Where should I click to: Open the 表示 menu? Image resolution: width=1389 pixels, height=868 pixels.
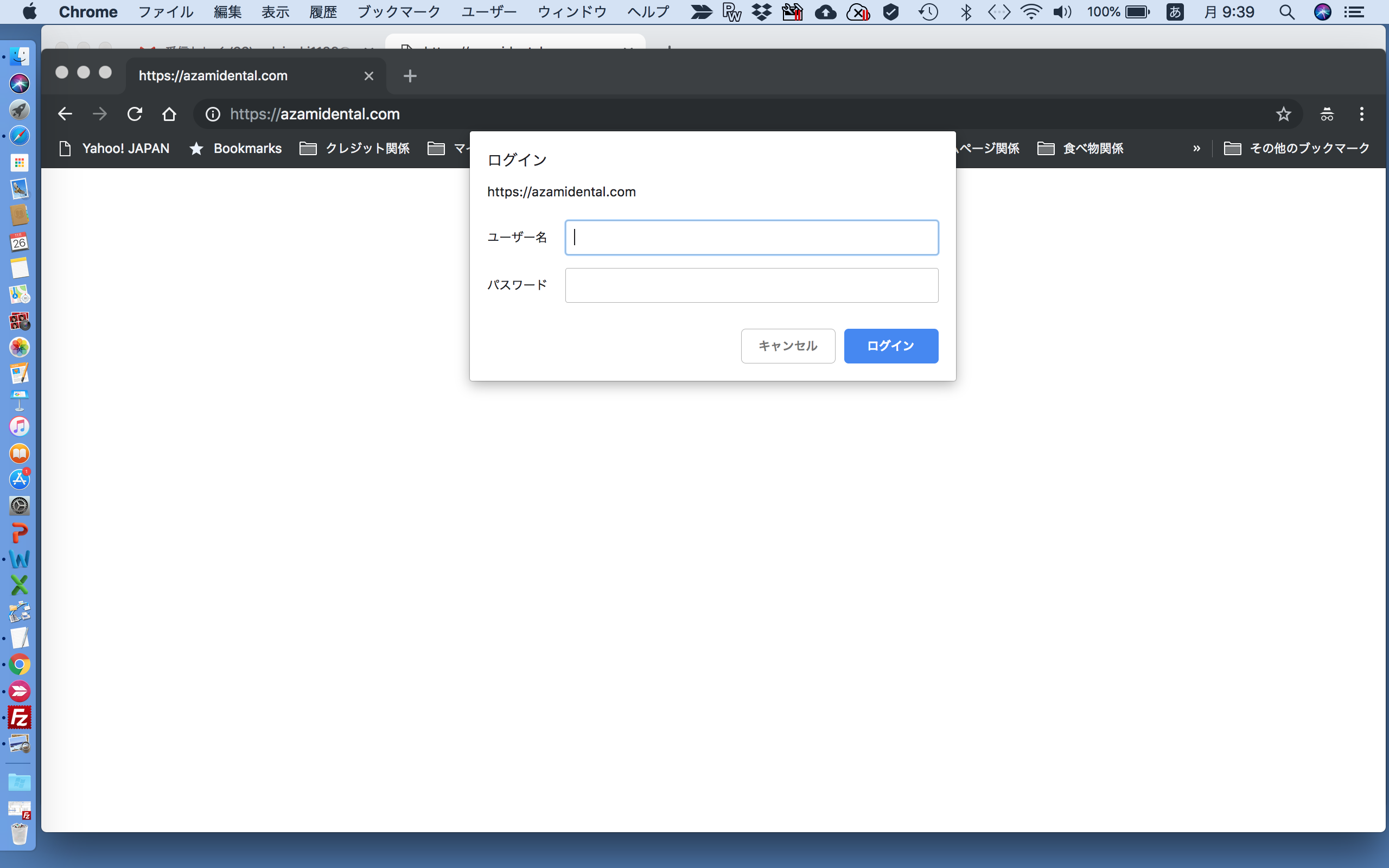coord(275,12)
